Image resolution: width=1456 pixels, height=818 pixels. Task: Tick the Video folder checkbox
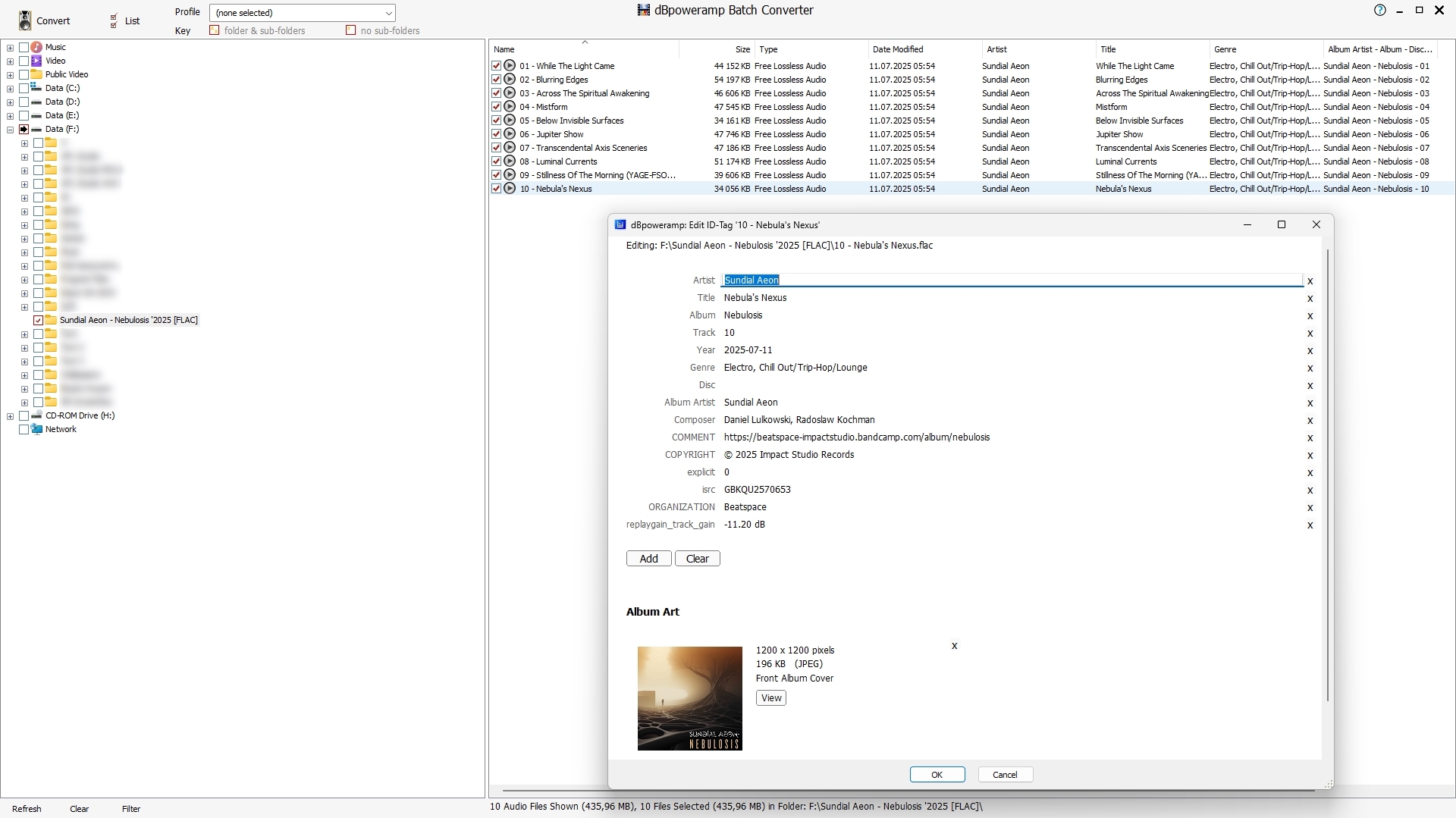click(x=24, y=61)
